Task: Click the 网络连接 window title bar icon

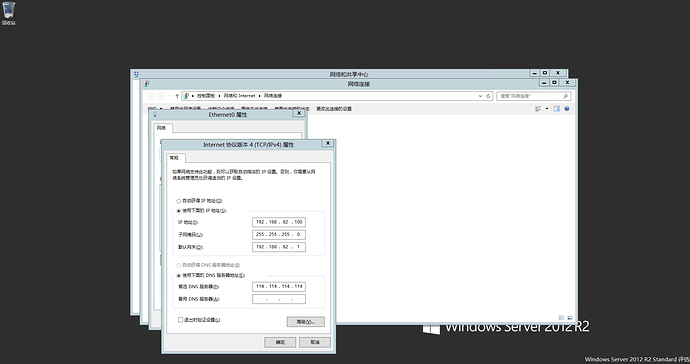Action: pyautogui.click(x=146, y=84)
